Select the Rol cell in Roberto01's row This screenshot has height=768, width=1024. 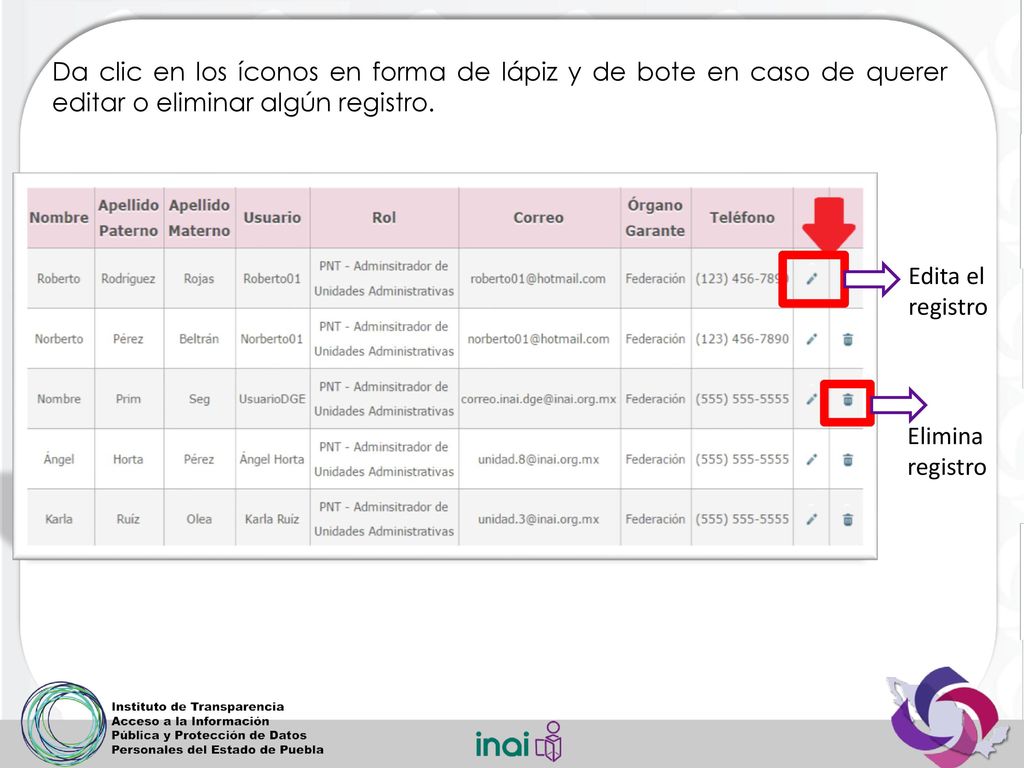tap(384, 279)
